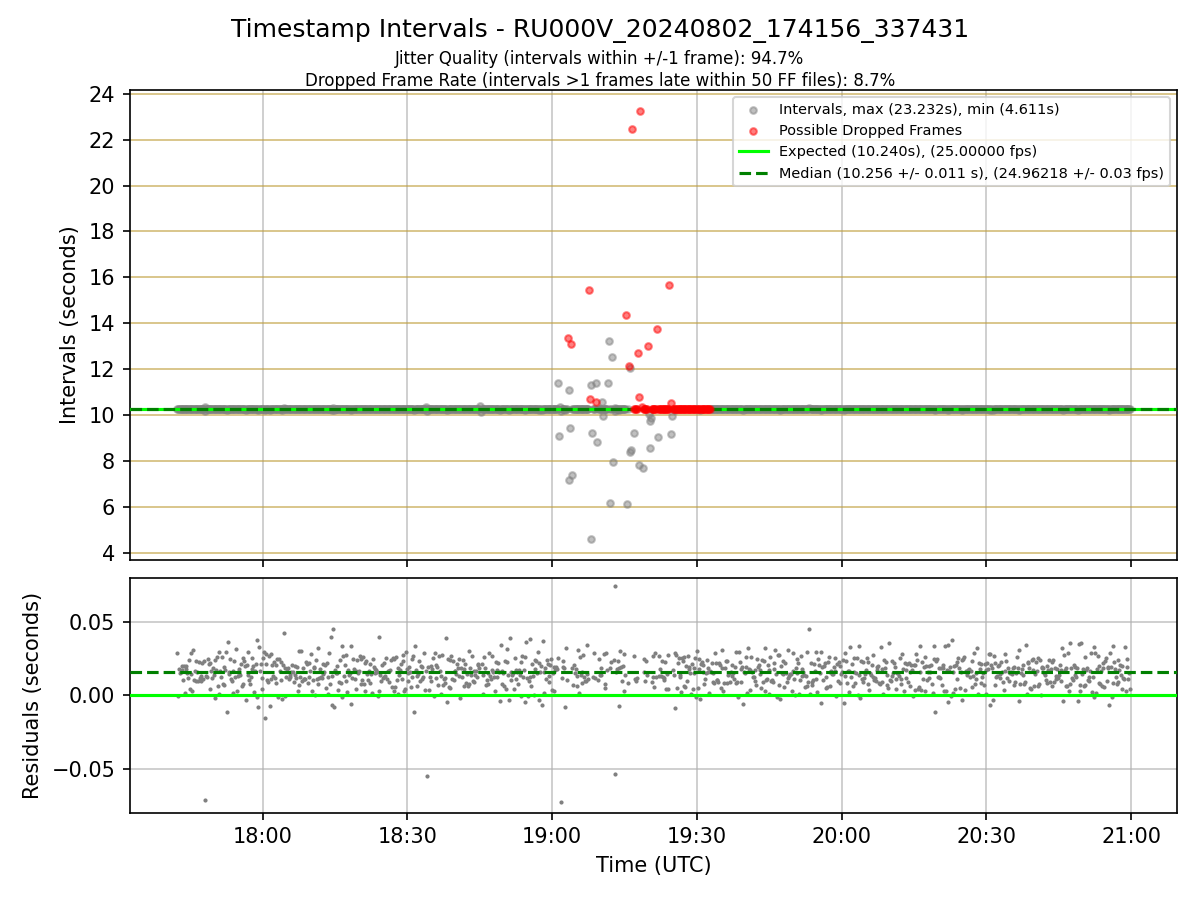Click the x-axis tick label '20:30'
Image resolution: width=1200 pixels, height=900 pixels.
986,836
